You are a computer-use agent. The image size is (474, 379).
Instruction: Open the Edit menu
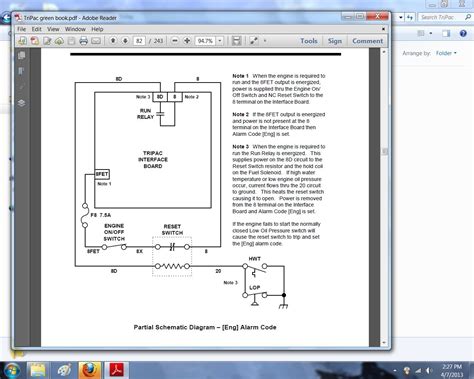tap(37, 29)
